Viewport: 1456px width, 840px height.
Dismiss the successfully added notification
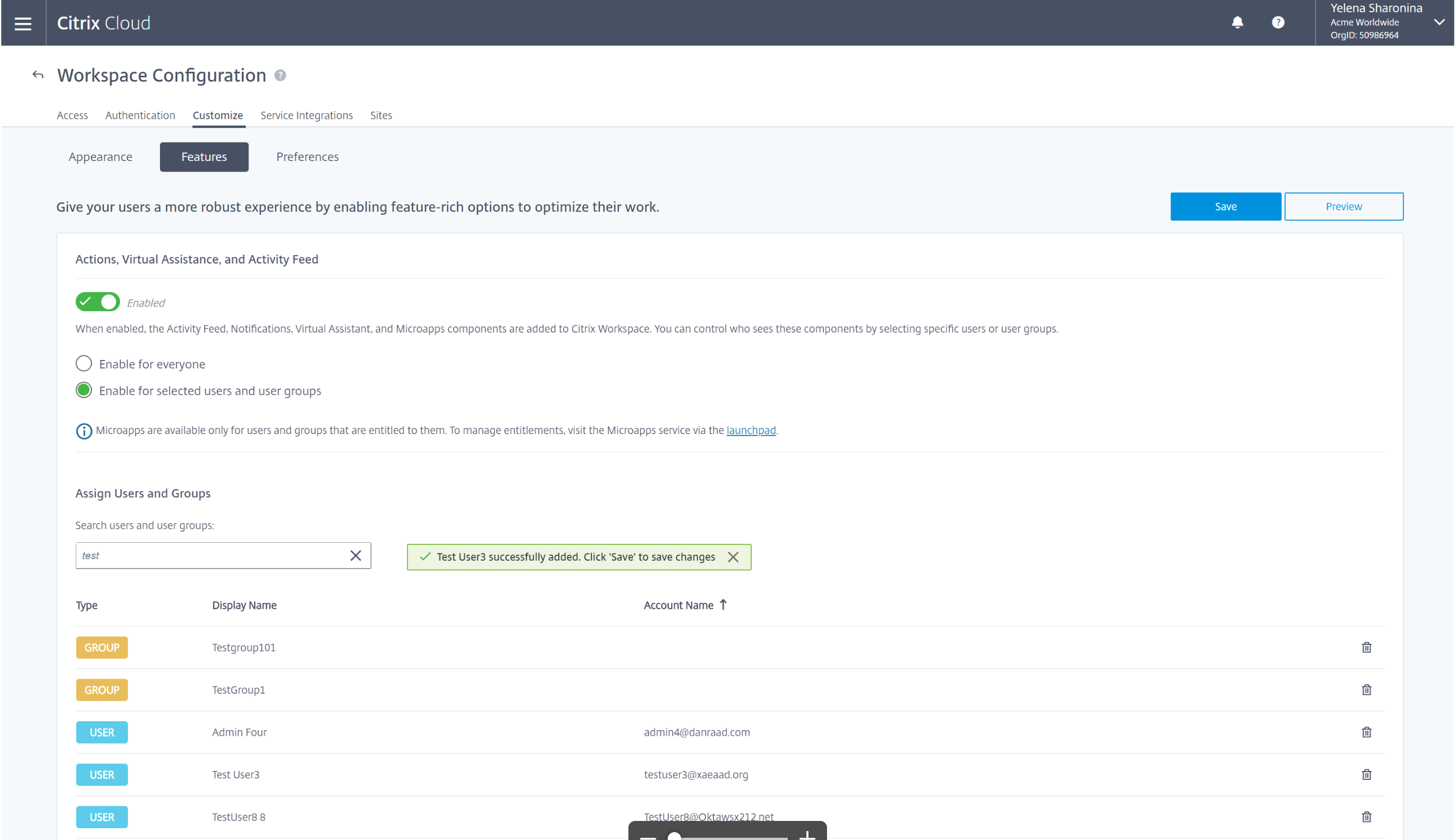(733, 557)
